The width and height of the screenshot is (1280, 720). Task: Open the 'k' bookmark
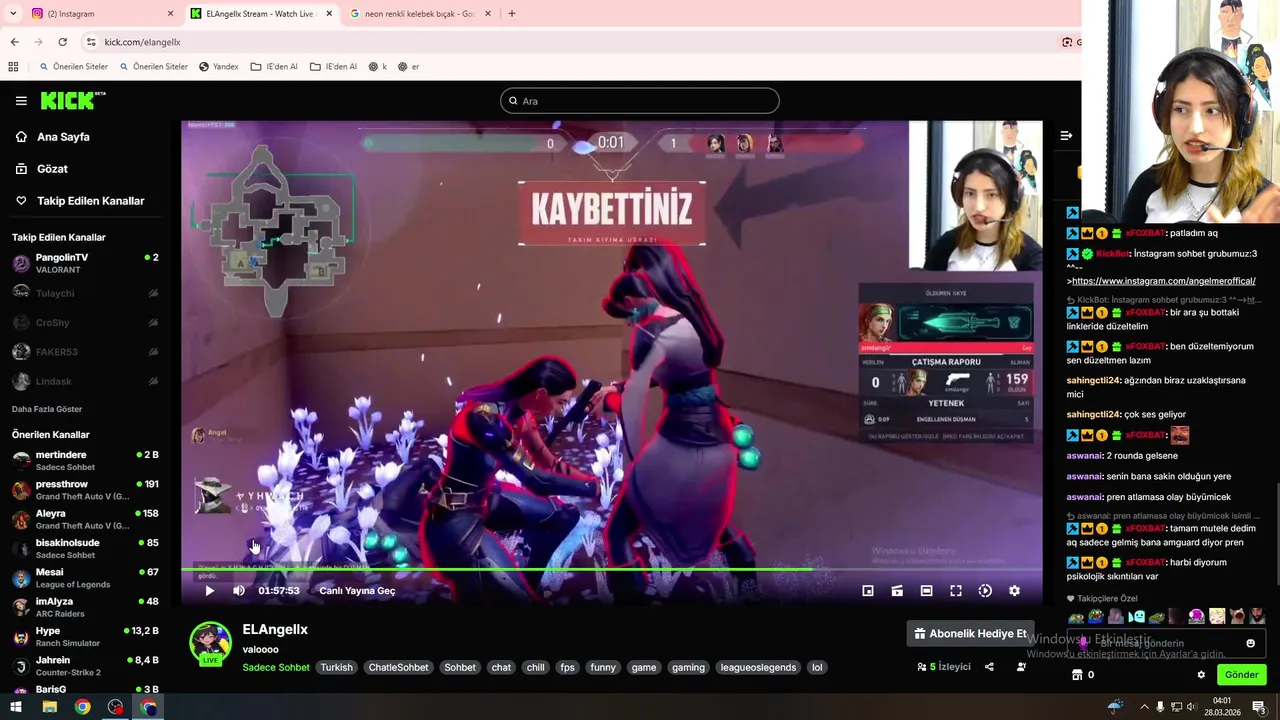coord(378,67)
